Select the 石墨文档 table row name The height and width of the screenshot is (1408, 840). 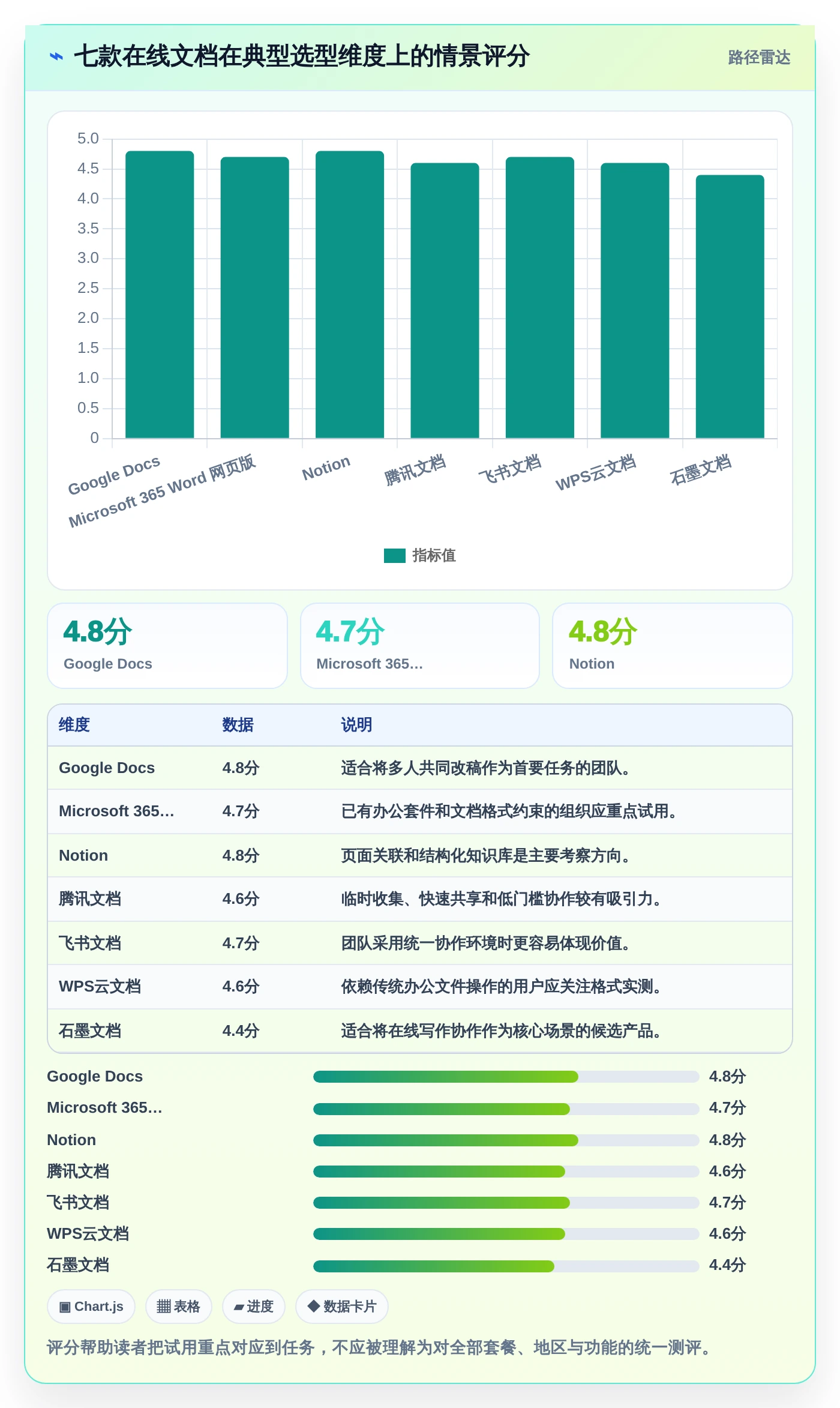pyautogui.click(x=90, y=1031)
